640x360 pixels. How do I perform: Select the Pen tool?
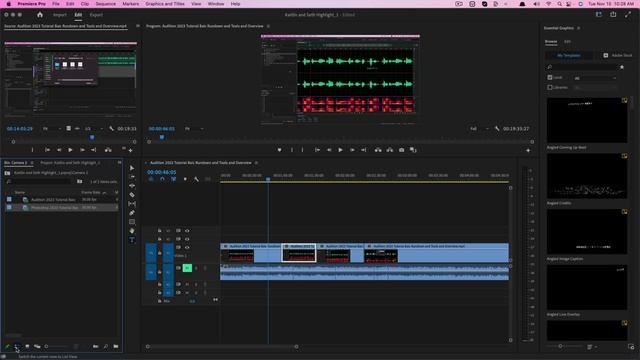click(x=132, y=213)
